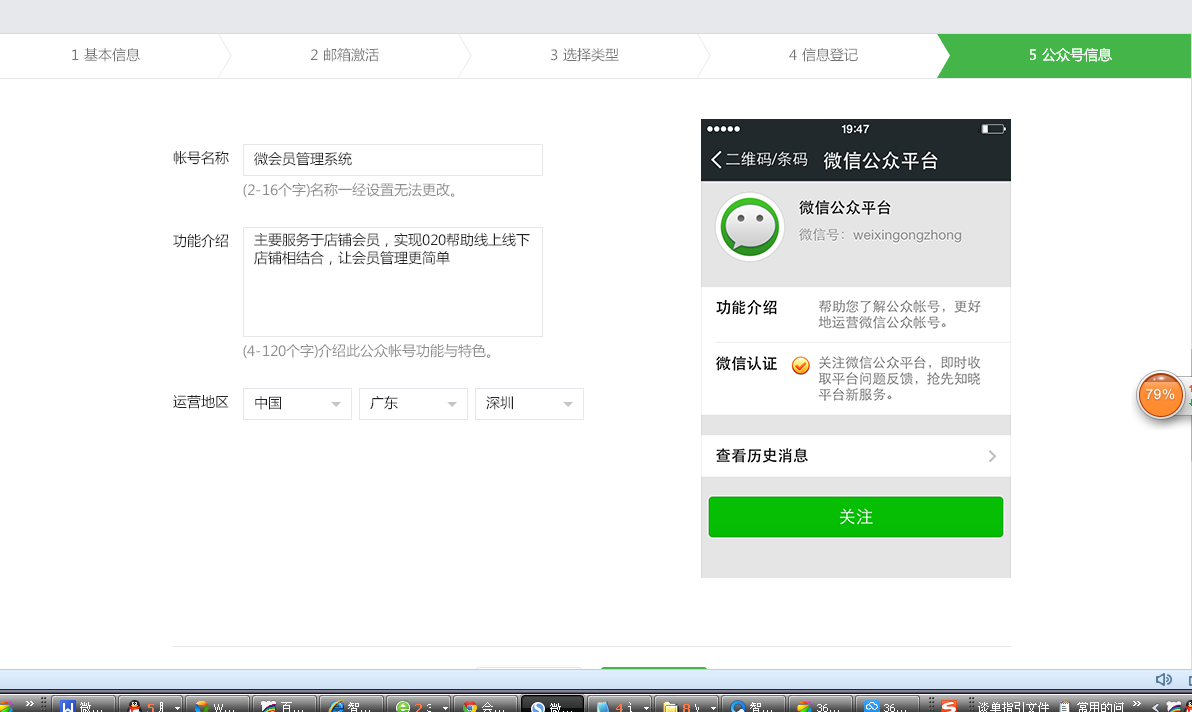Expand the taskbar toolbar overflow chevron
The width and height of the screenshot is (1192, 712).
pos(1137,704)
